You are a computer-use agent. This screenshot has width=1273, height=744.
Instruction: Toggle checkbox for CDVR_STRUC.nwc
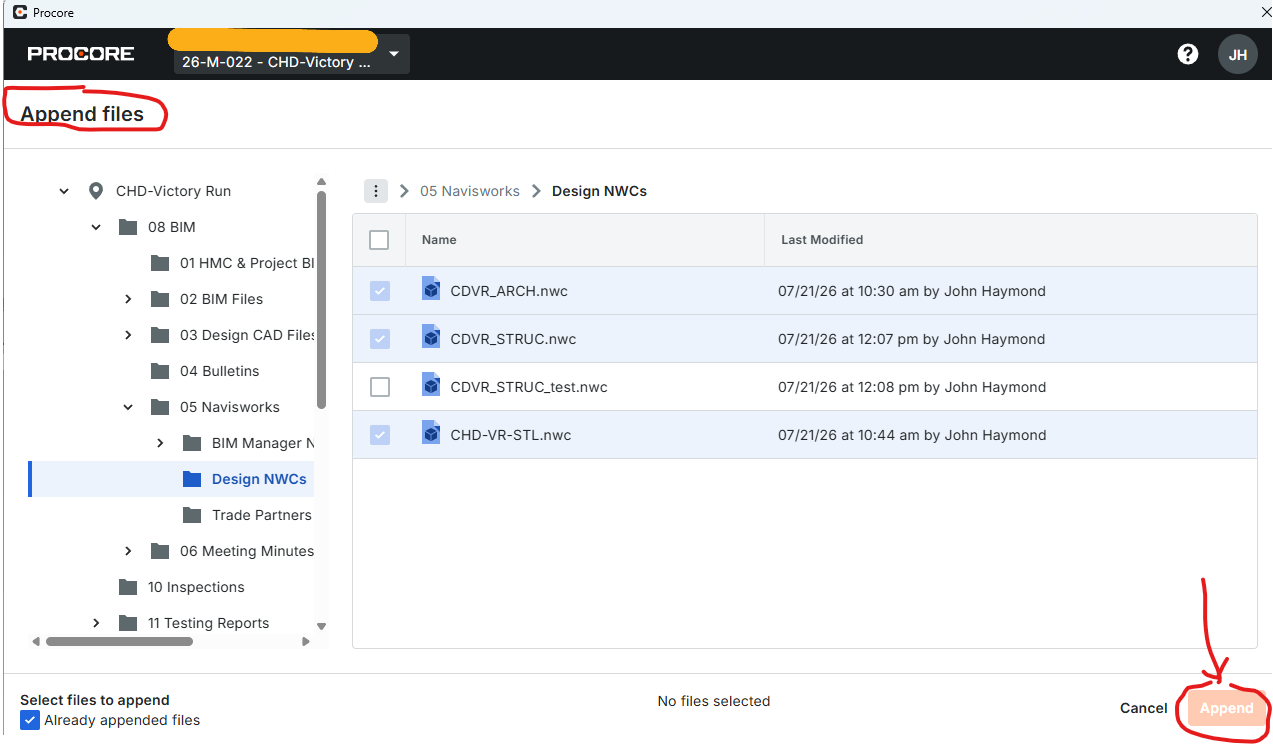point(380,339)
